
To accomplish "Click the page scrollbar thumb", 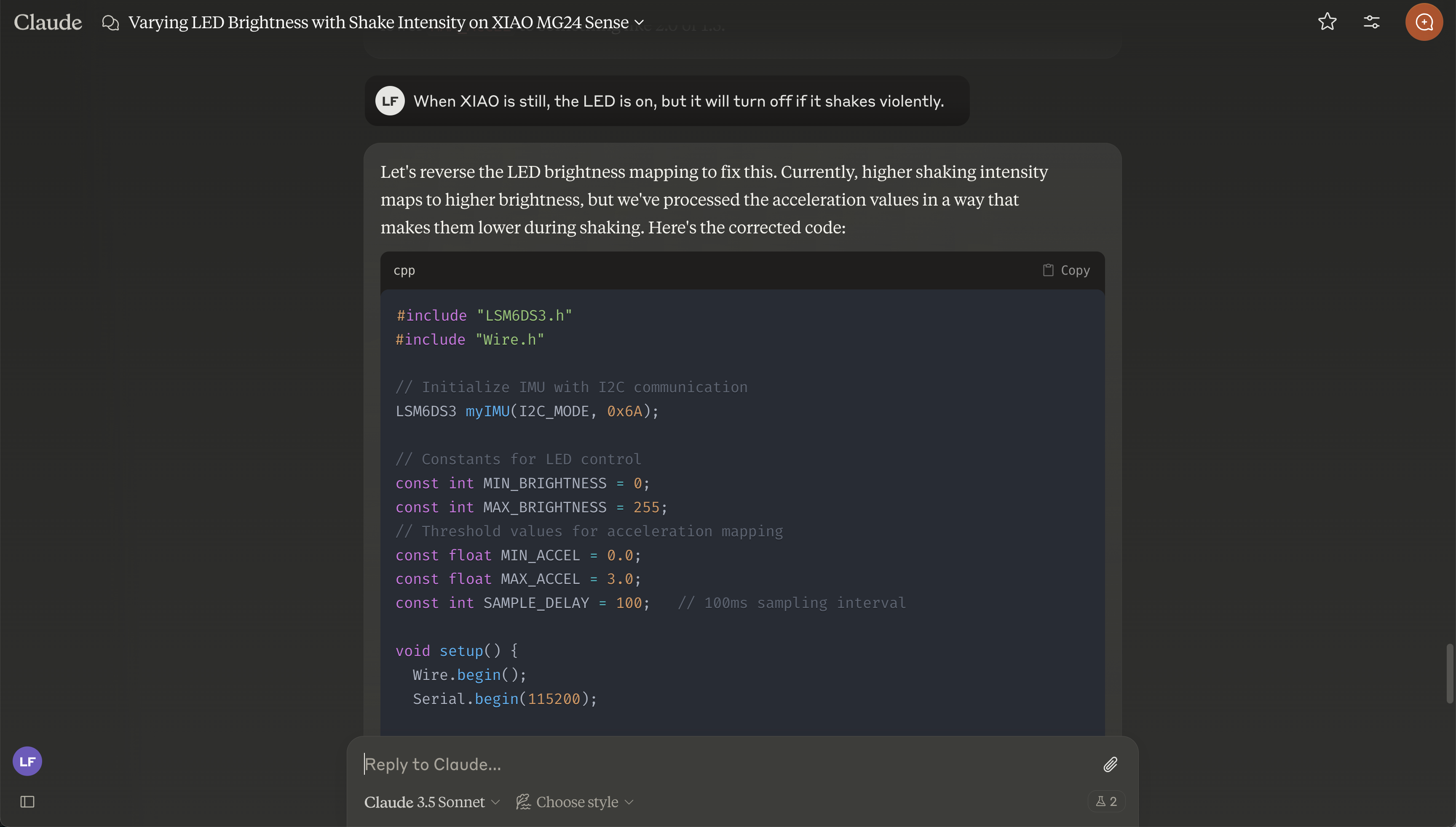I will (x=1450, y=674).
